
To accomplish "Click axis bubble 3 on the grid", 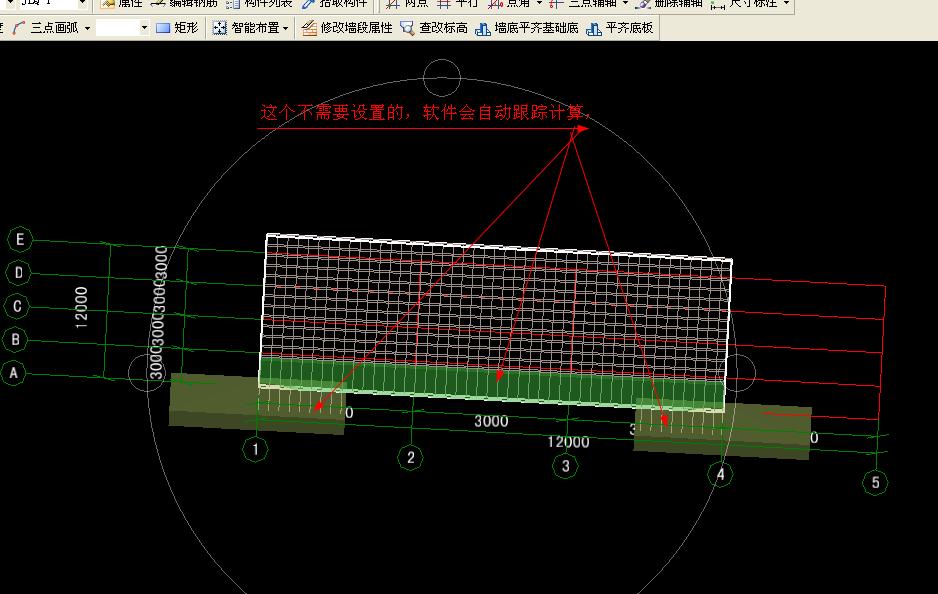I will (x=565, y=466).
